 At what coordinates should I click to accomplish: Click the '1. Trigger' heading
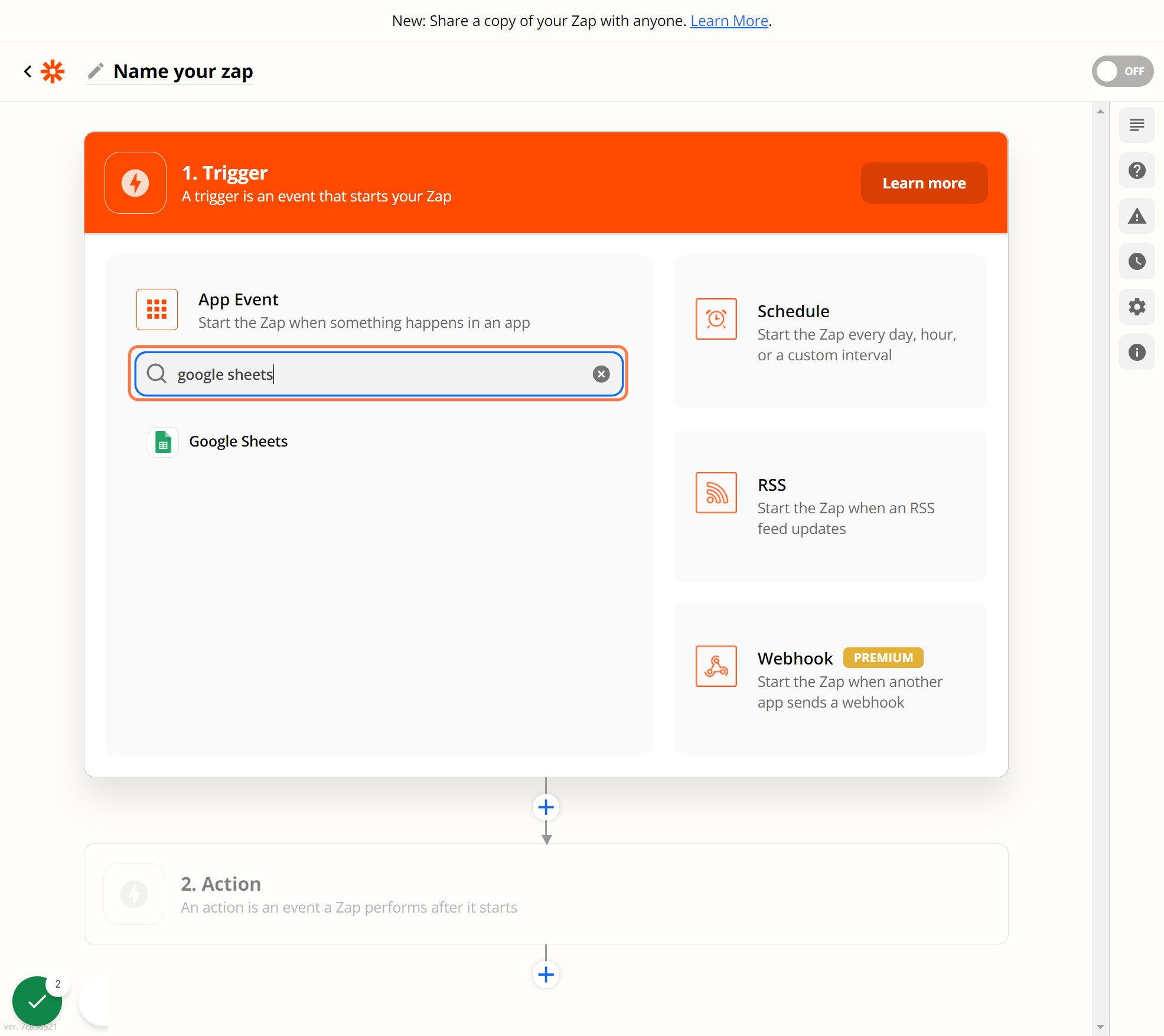click(x=224, y=173)
